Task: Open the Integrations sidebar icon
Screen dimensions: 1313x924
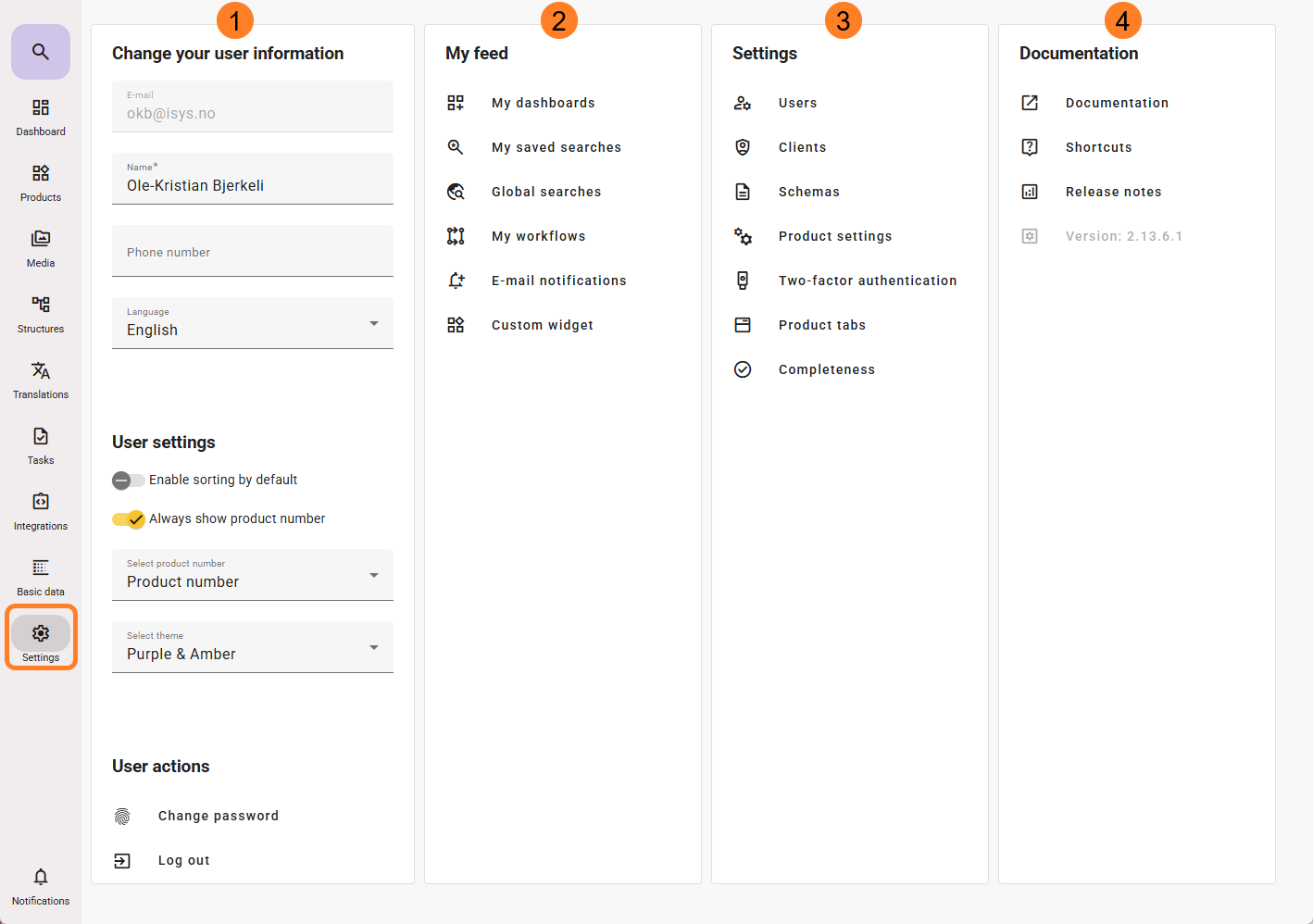Action: point(41,503)
